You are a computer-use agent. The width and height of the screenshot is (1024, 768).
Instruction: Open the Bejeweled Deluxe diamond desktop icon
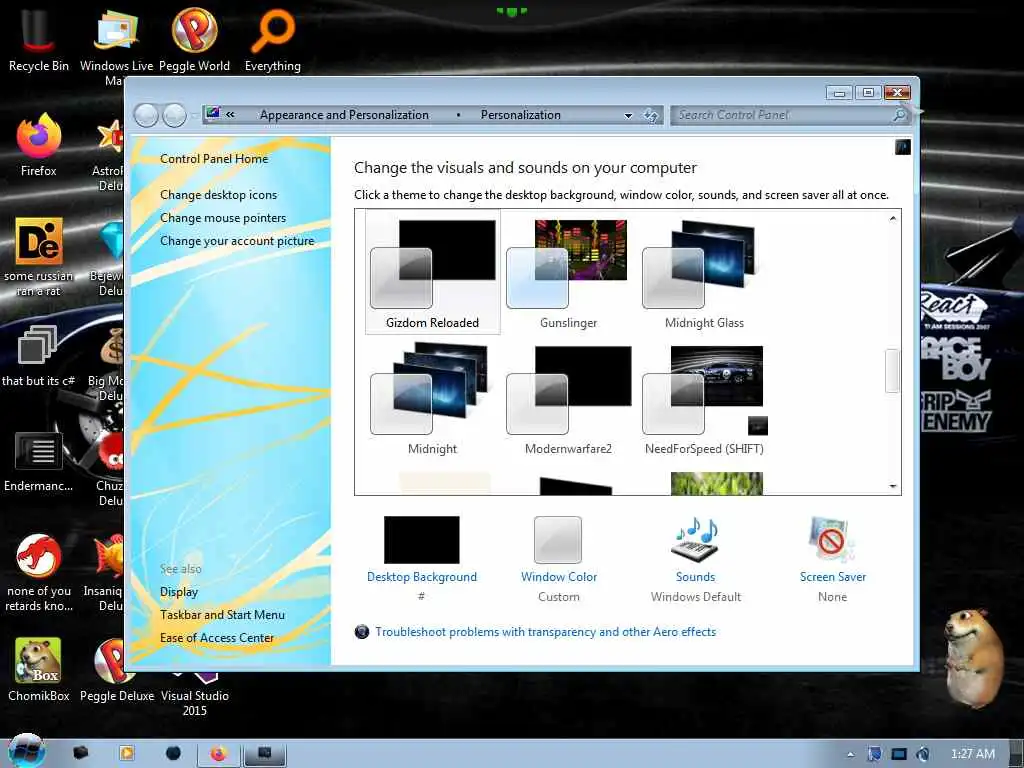(108, 257)
